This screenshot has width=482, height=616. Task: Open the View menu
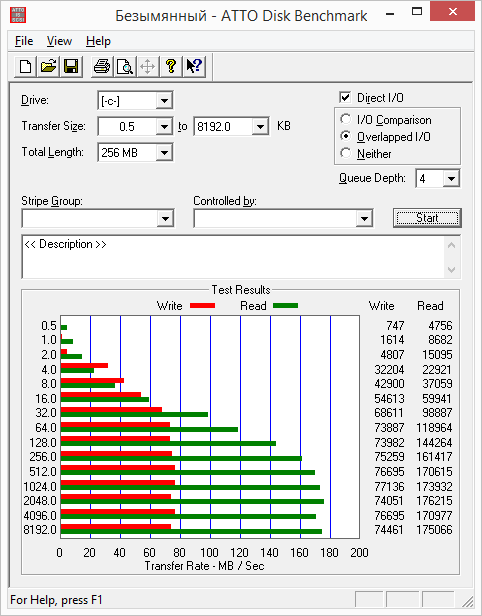coord(59,41)
